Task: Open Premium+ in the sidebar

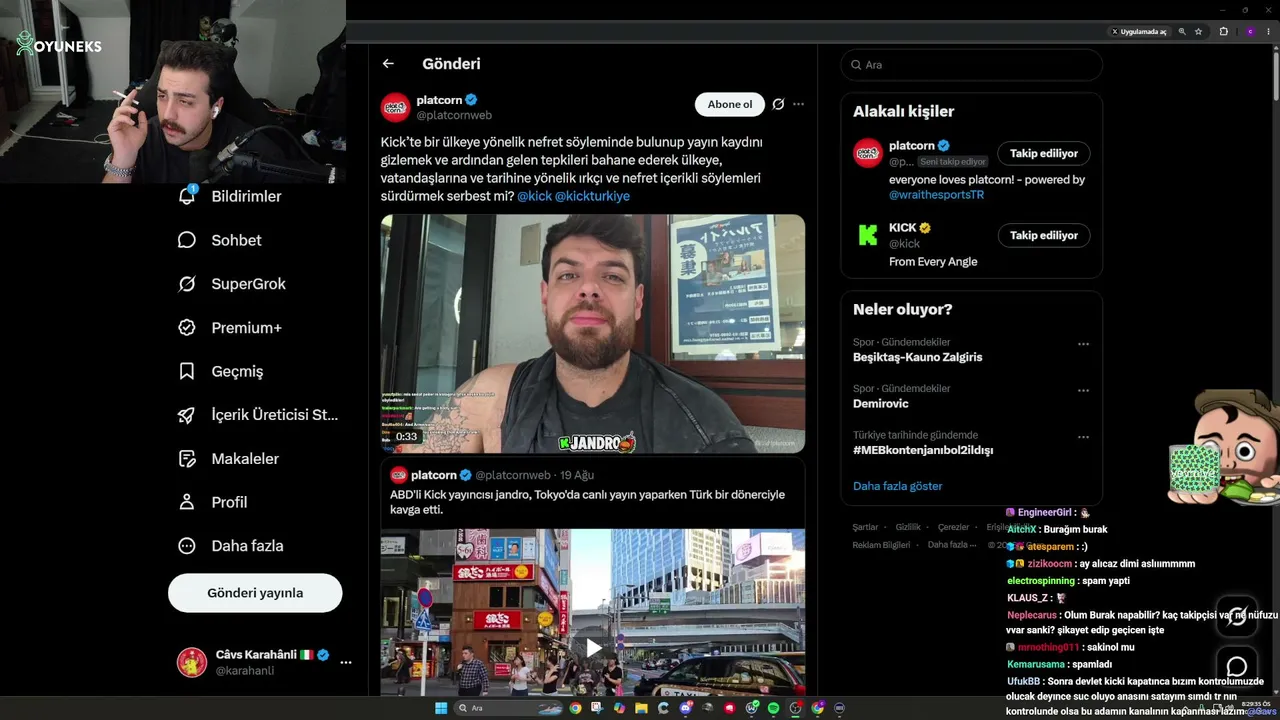Action: pyautogui.click(x=230, y=328)
